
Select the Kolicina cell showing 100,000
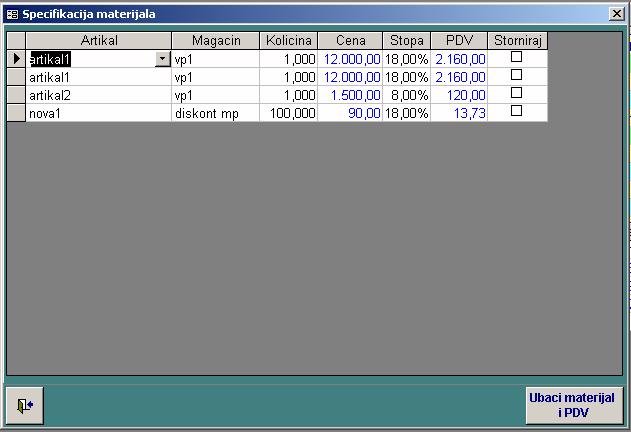coord(288,113)
